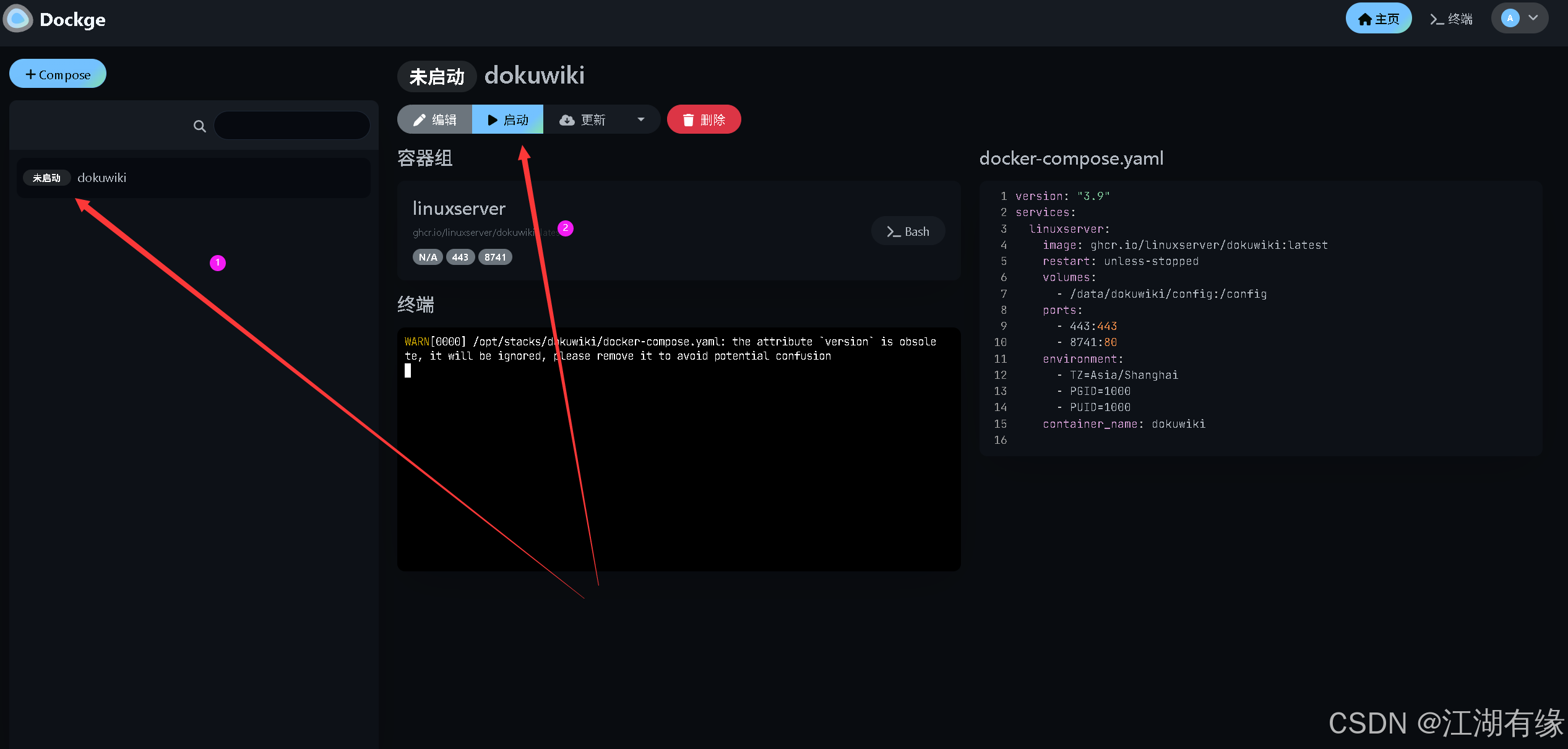
Task: Click the 编辑 edit button
Action: [435, 119]
